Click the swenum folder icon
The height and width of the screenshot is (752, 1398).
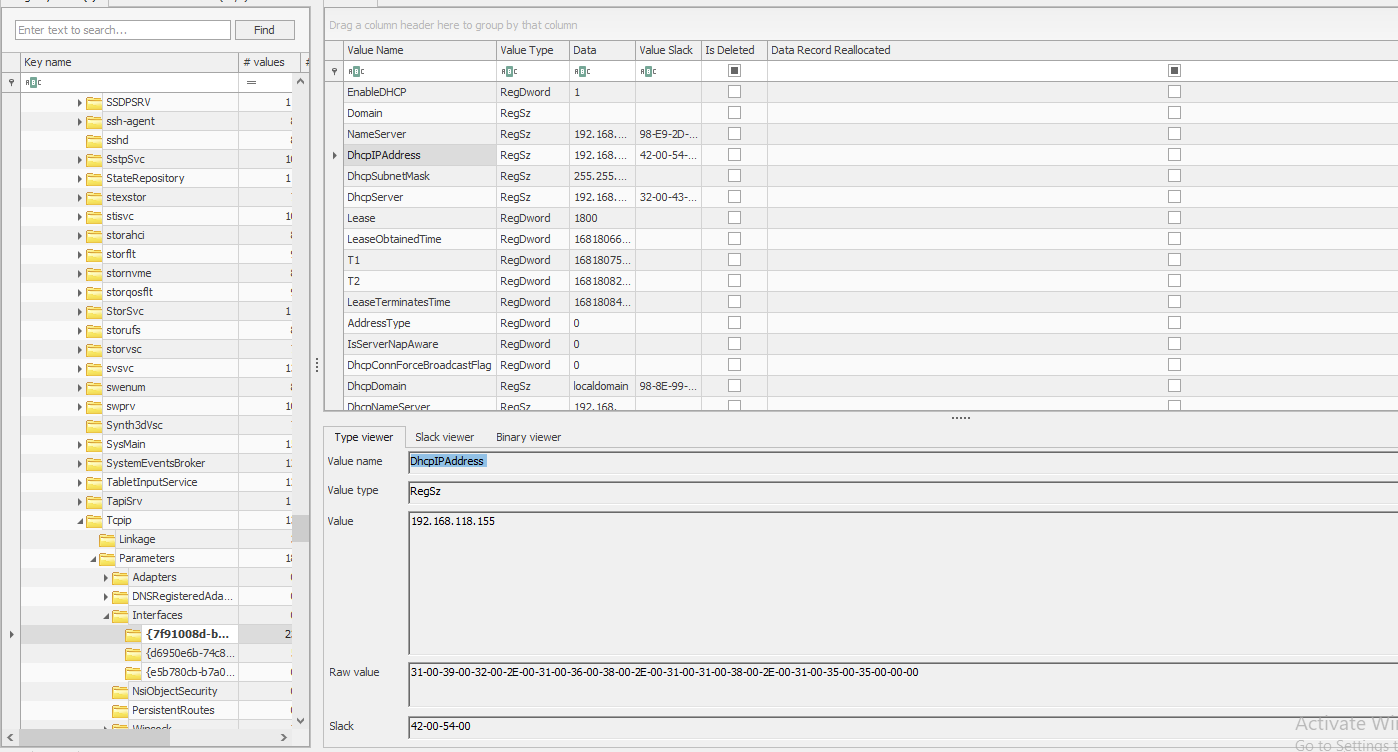pyautogui.click(x=94, y=388)
